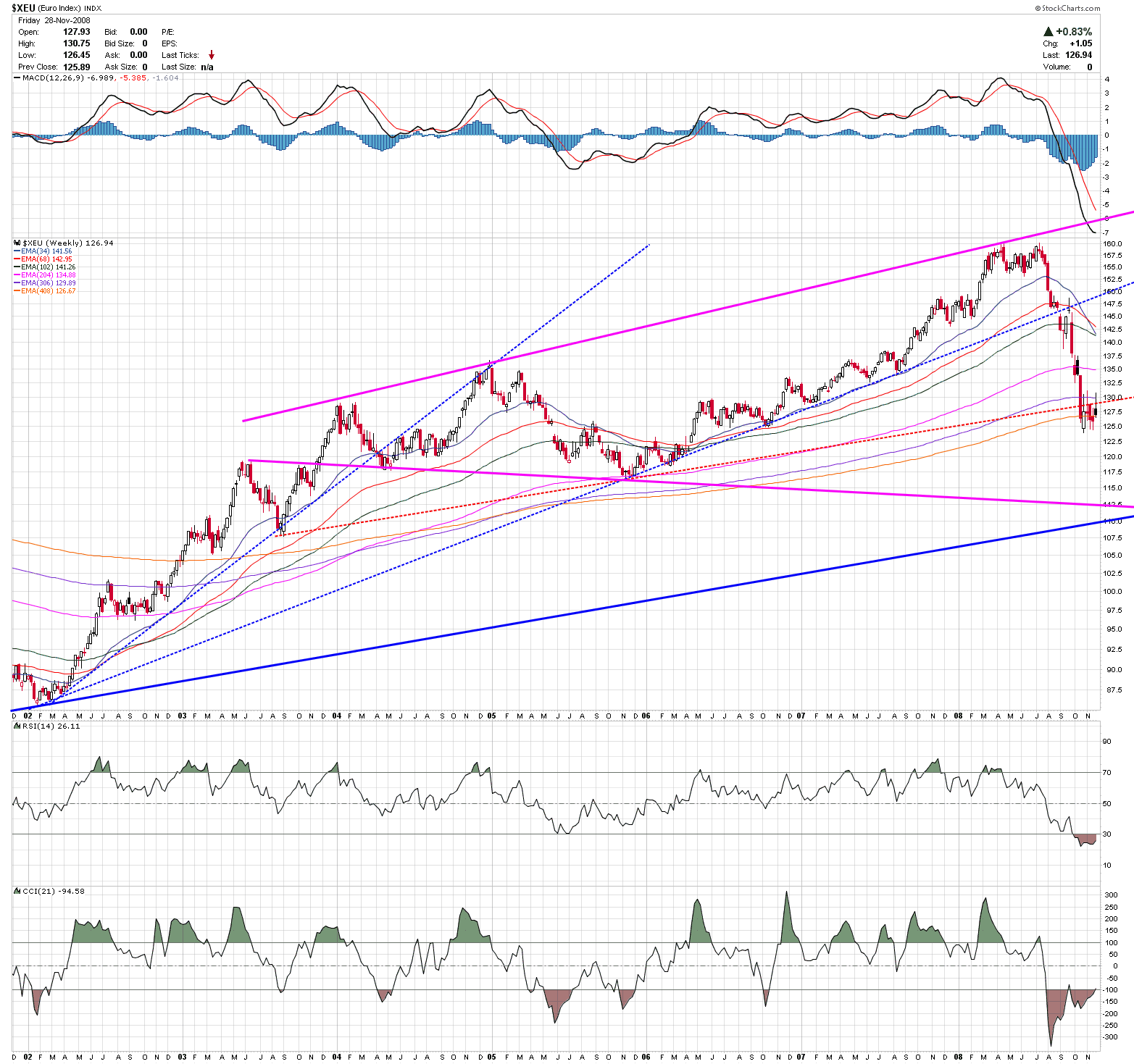
Task: Click the Open value 127.93
Action: click(x=77, y=32)
